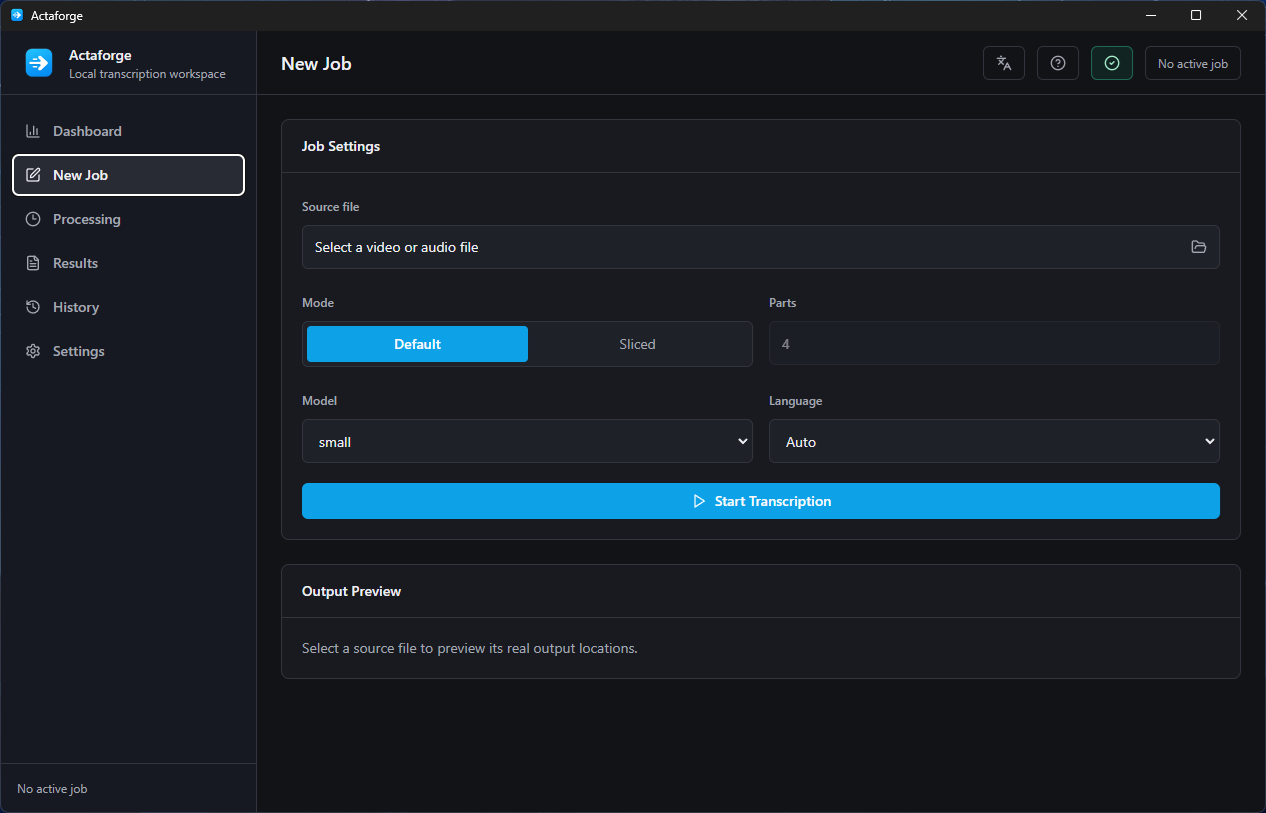This screenshot has height=813, width=1266.
Task: Click the Dashboard bar chart icon
Action: (x=33, y=131)
